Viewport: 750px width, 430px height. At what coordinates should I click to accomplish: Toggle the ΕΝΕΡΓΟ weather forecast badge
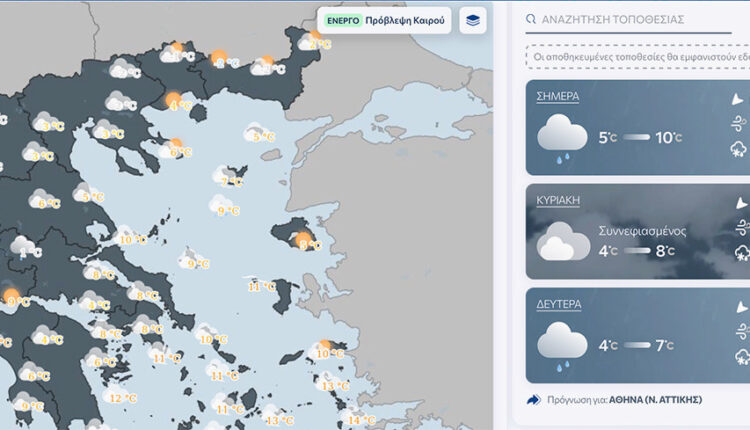343,20
